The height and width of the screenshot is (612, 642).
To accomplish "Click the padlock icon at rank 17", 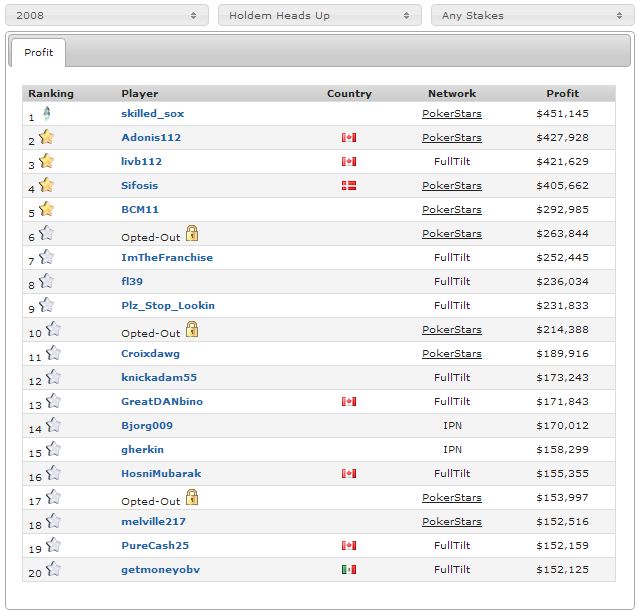I will click(x=192, y=497).
